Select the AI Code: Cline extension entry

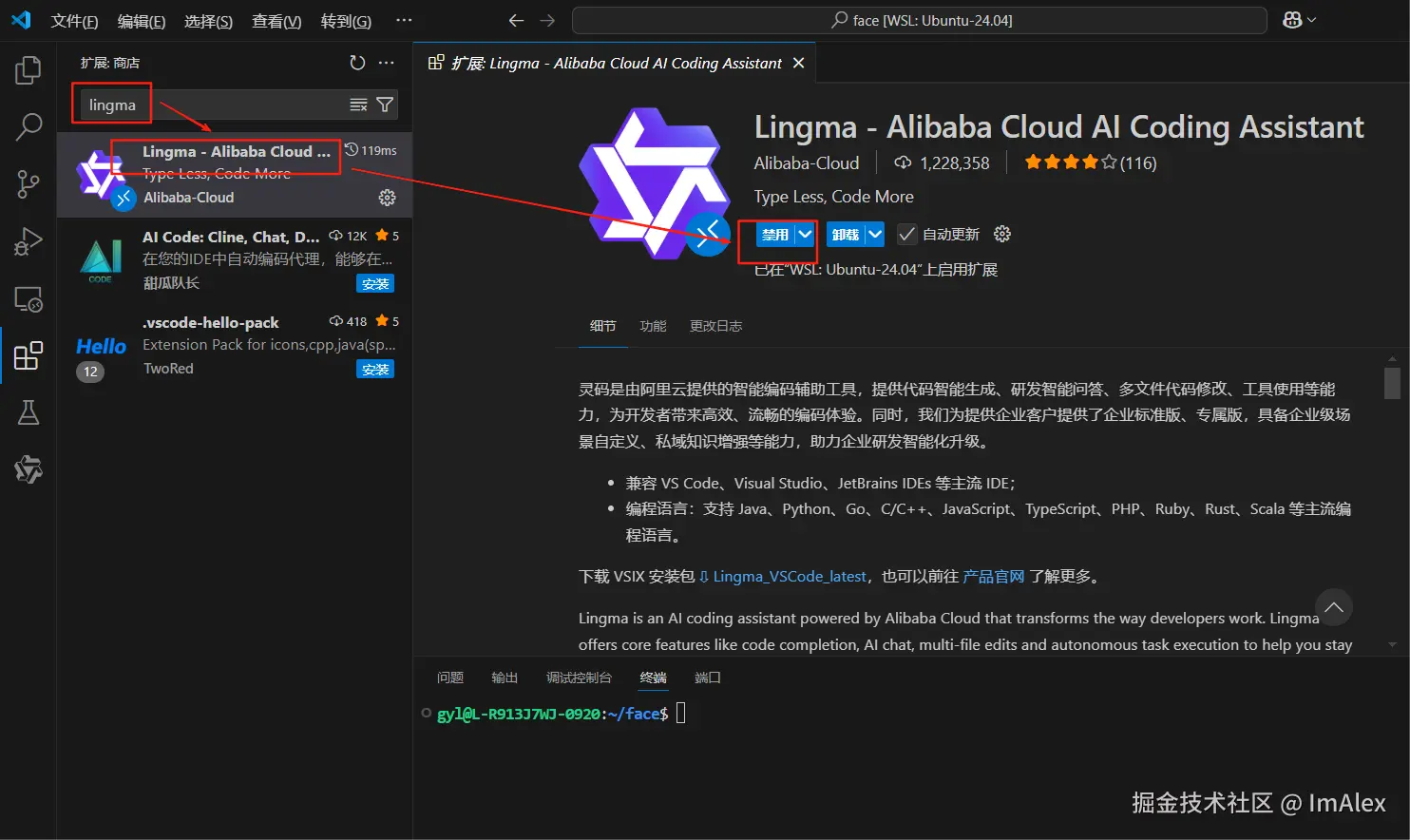tap(235, 260)
